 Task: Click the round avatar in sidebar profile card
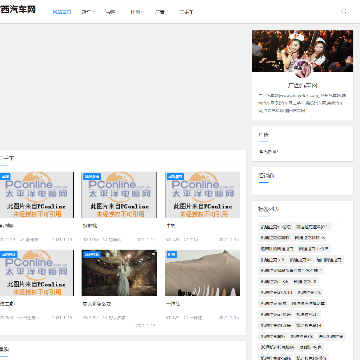303,70
